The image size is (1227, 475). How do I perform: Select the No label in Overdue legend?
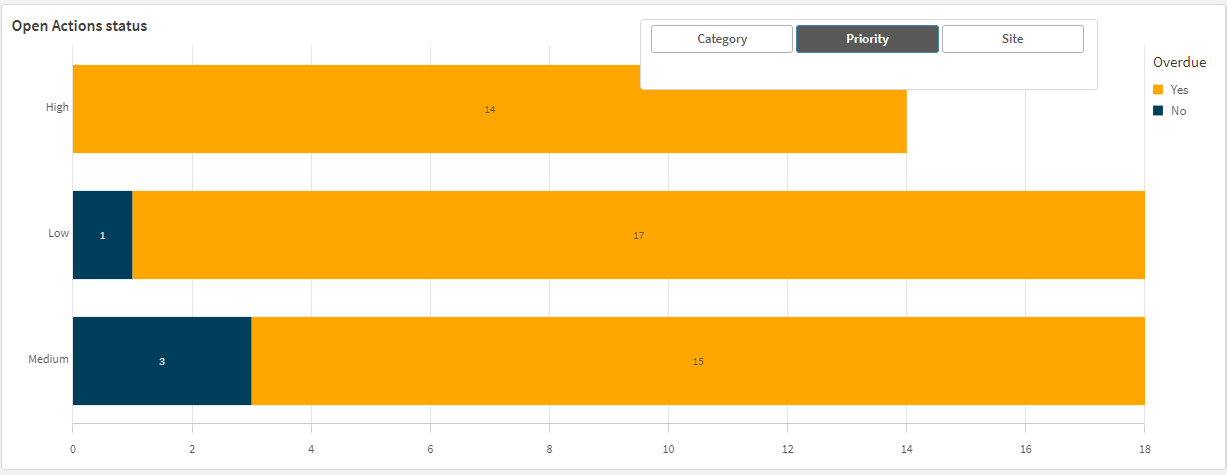point(1178,111)
